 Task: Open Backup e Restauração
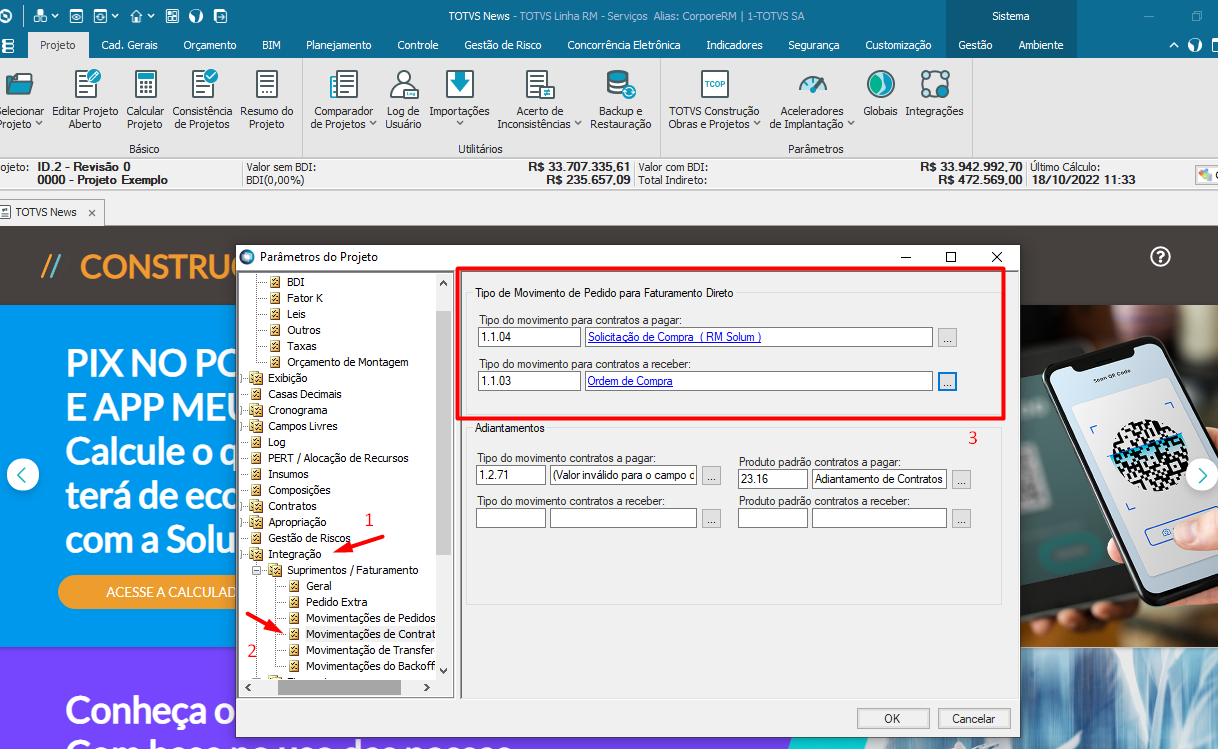[x=620, y=99]
